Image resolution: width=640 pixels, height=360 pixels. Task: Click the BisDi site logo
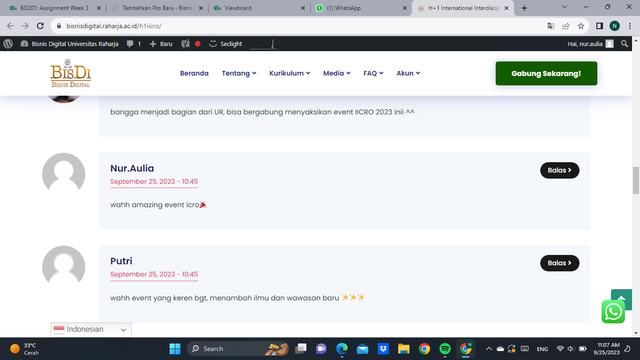click(x=71, y=73)
